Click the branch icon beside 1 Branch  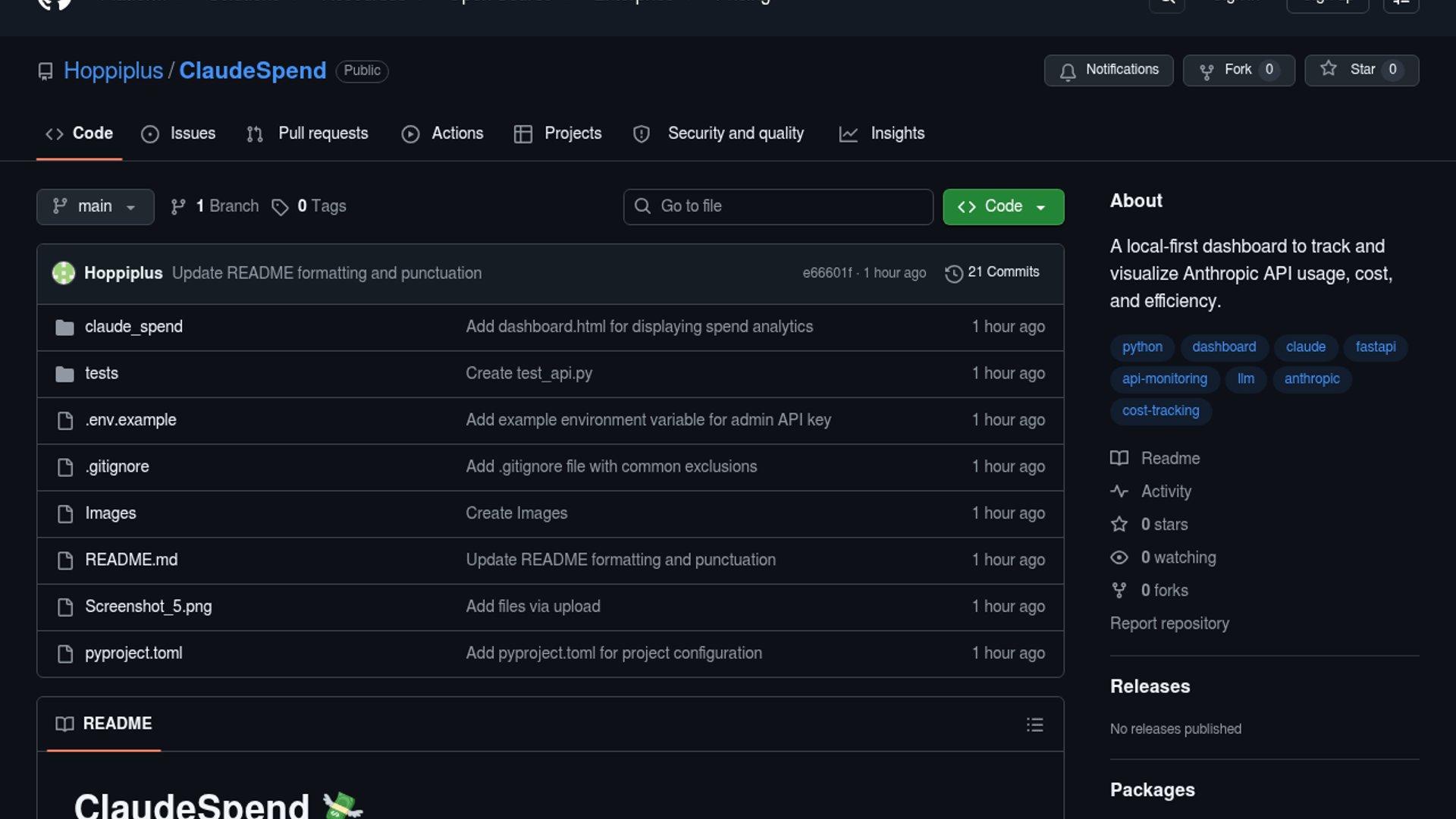(178, 207)
